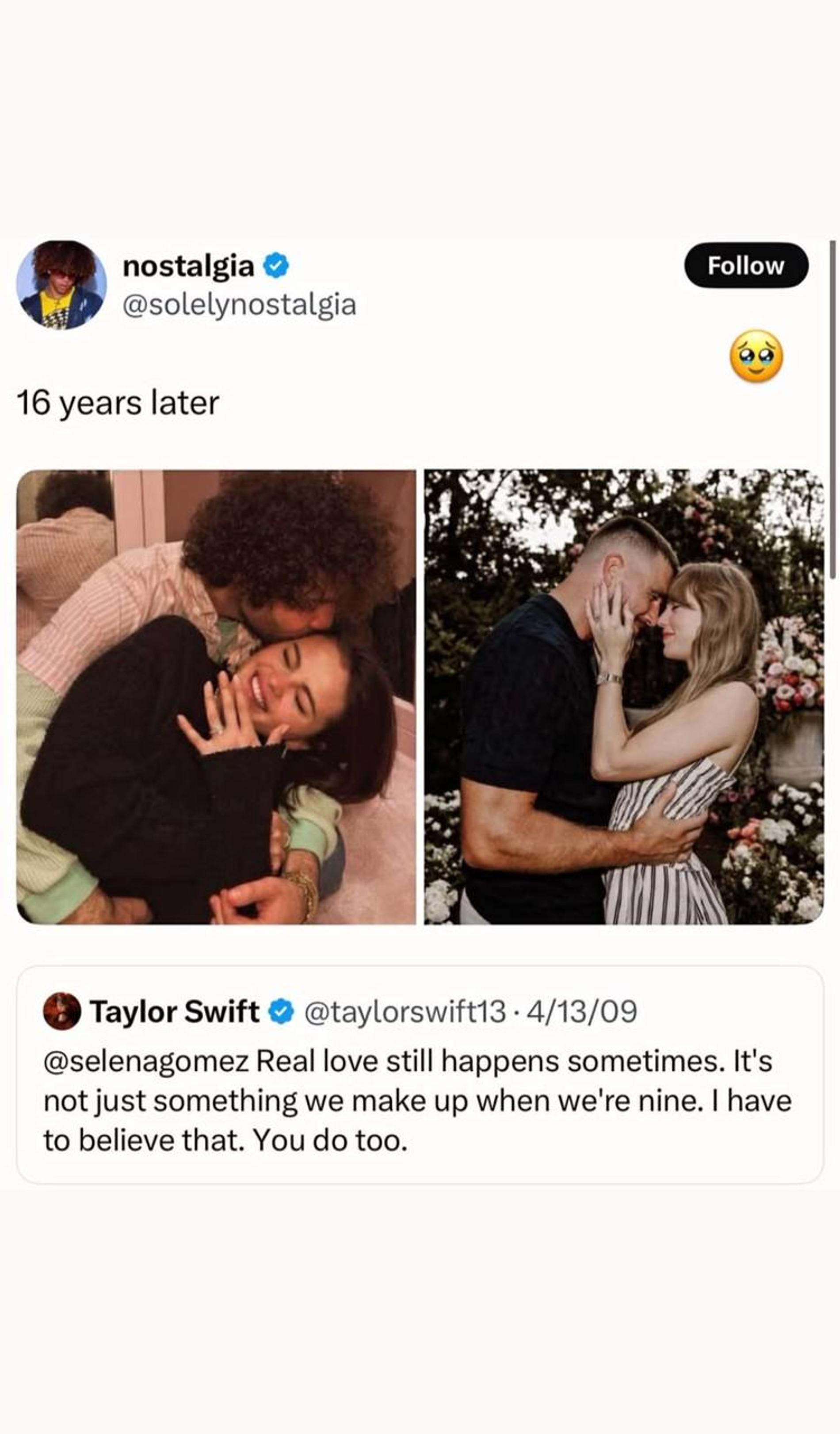Tap the teary pleading face emoji

click(x=756, y=356)
